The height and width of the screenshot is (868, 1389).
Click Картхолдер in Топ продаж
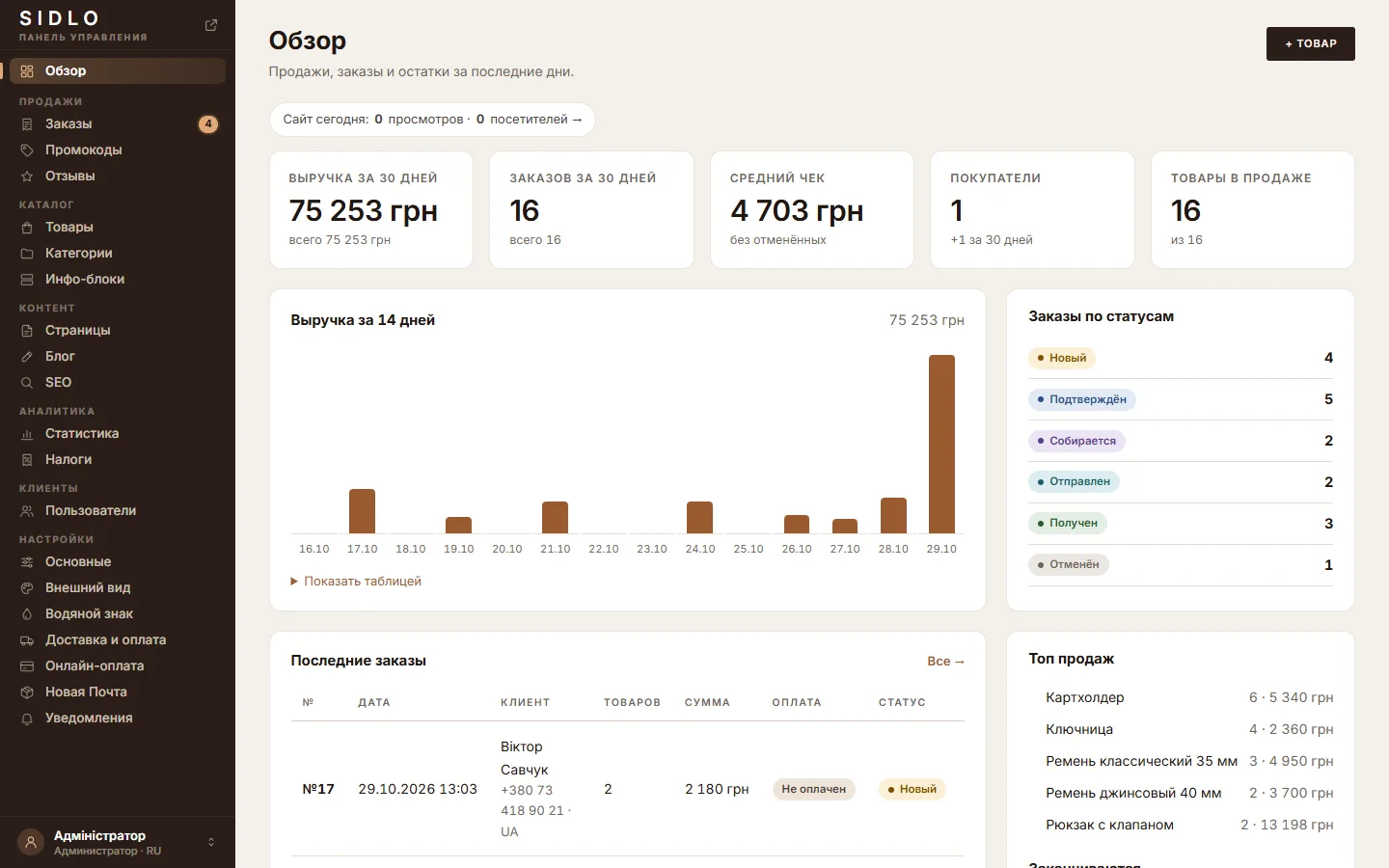click(x=1085, y=697)
